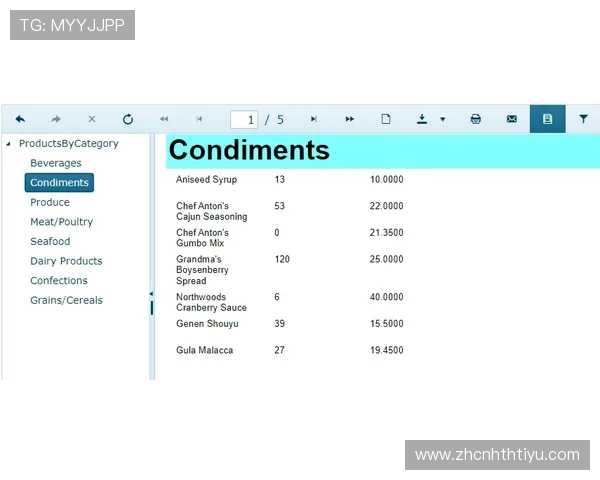
Task: Toggle the filter parameters panel
Action: point(583,119)
